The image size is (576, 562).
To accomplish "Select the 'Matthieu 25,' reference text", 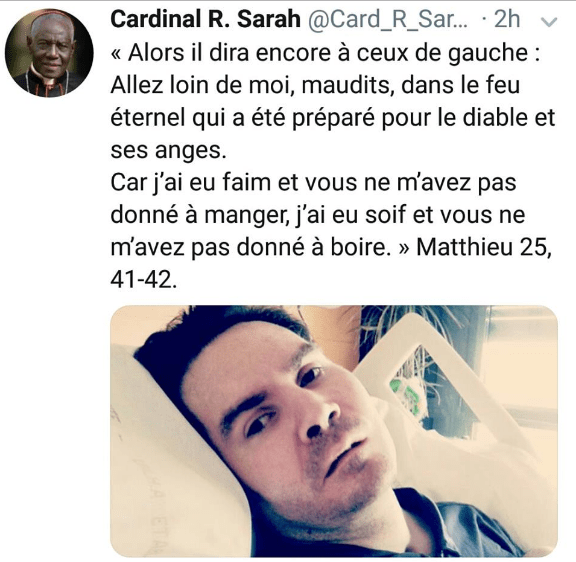I will pos(484,247).
